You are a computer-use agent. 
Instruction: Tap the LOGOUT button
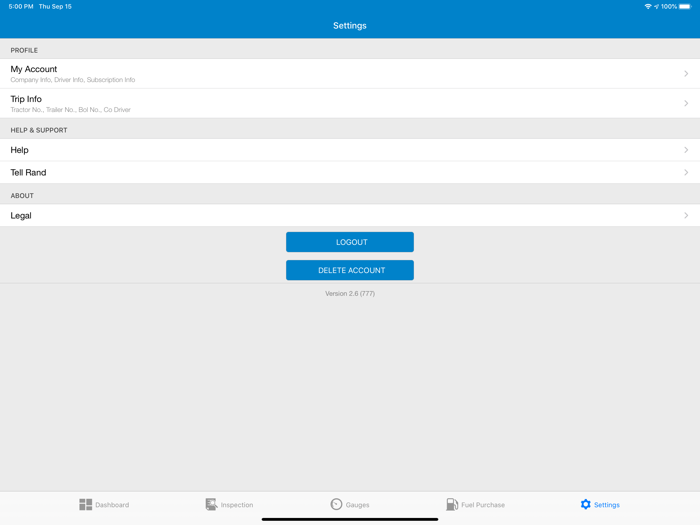(350, 242)
